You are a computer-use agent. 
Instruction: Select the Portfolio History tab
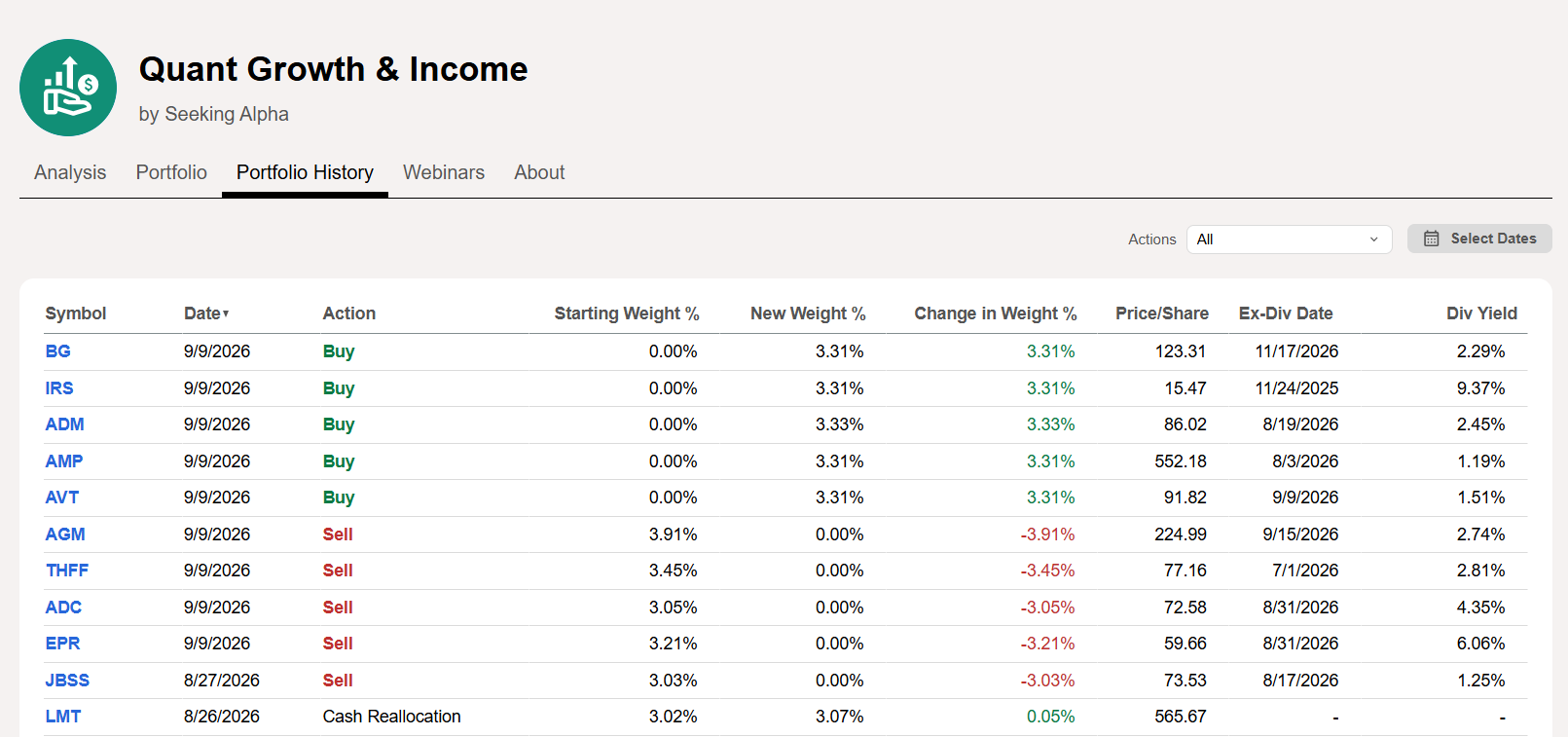pyautogui.click(x=305, y=172)
